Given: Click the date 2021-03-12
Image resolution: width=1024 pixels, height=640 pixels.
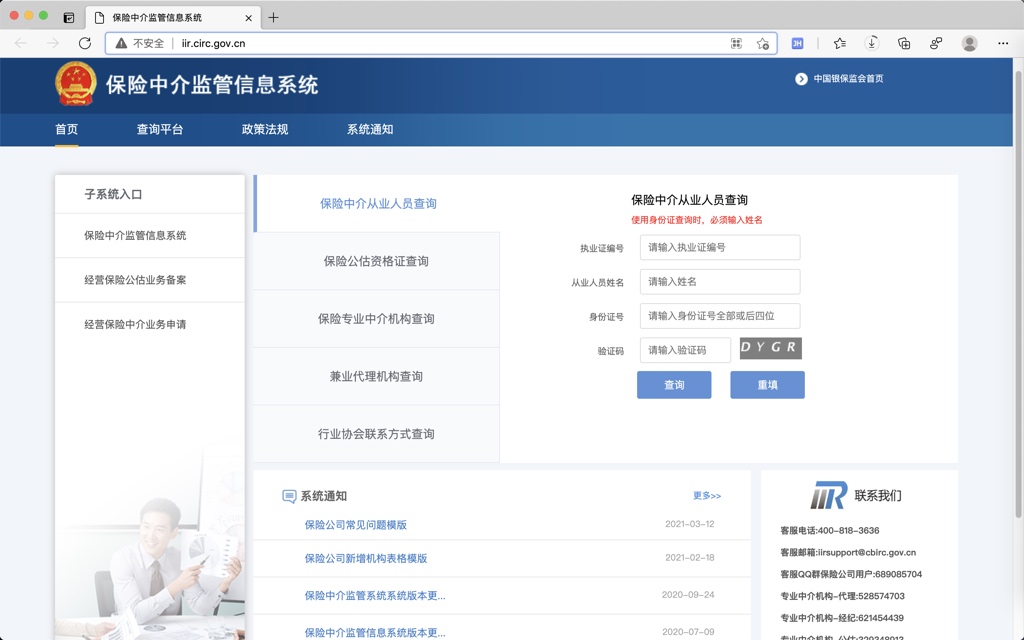Looking at the screenshot, I should pyautogui.click(x=690, y=524).
